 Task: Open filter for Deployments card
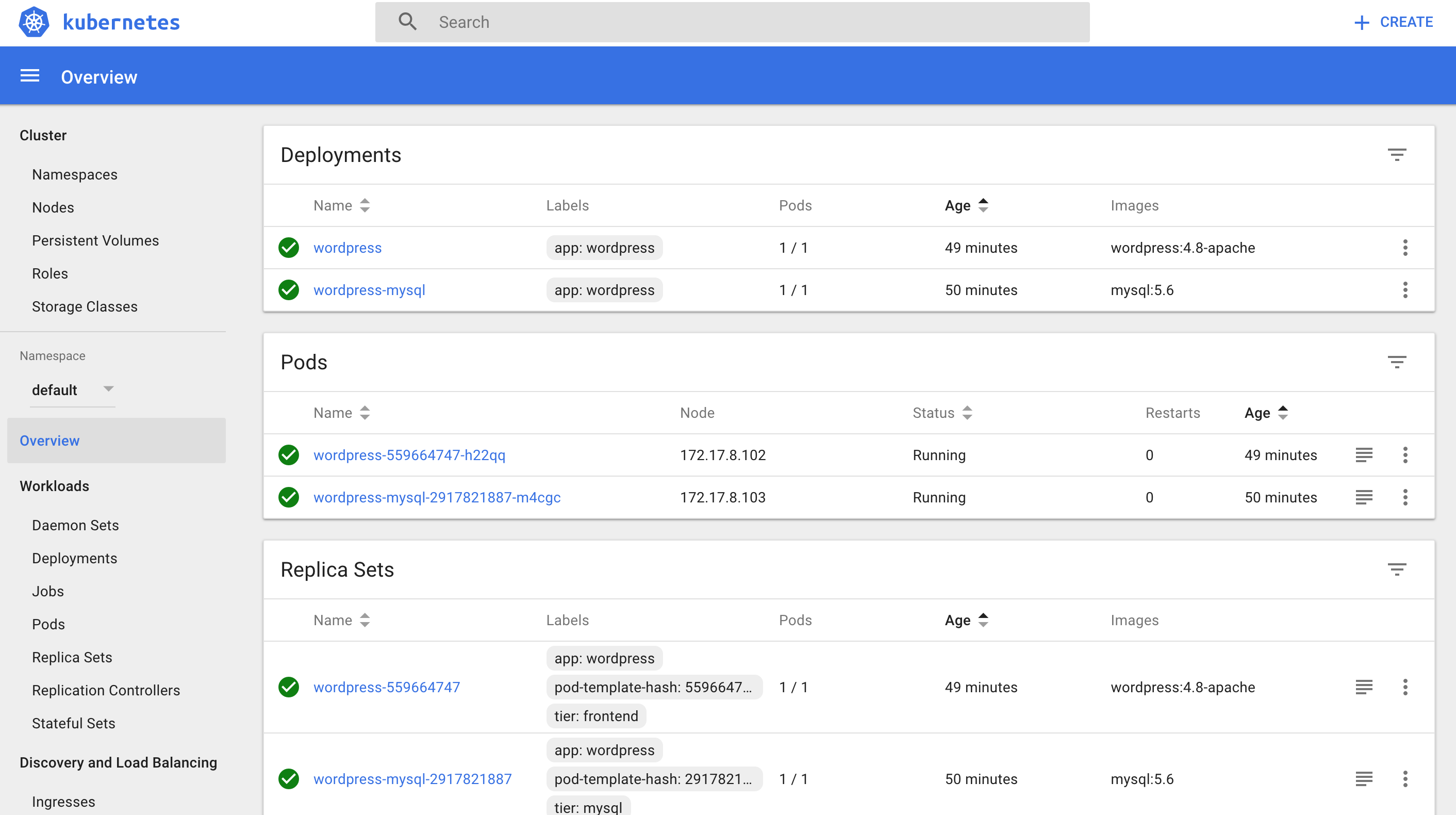click(x=1397, y=154)
